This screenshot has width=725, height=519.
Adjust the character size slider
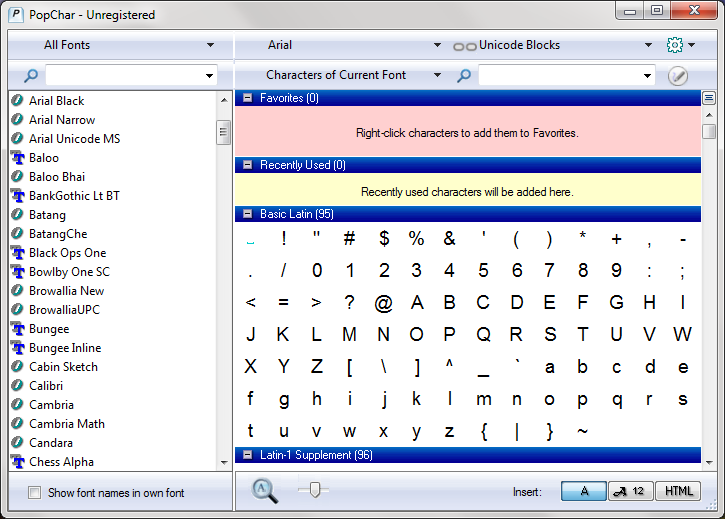click(315, 489)
